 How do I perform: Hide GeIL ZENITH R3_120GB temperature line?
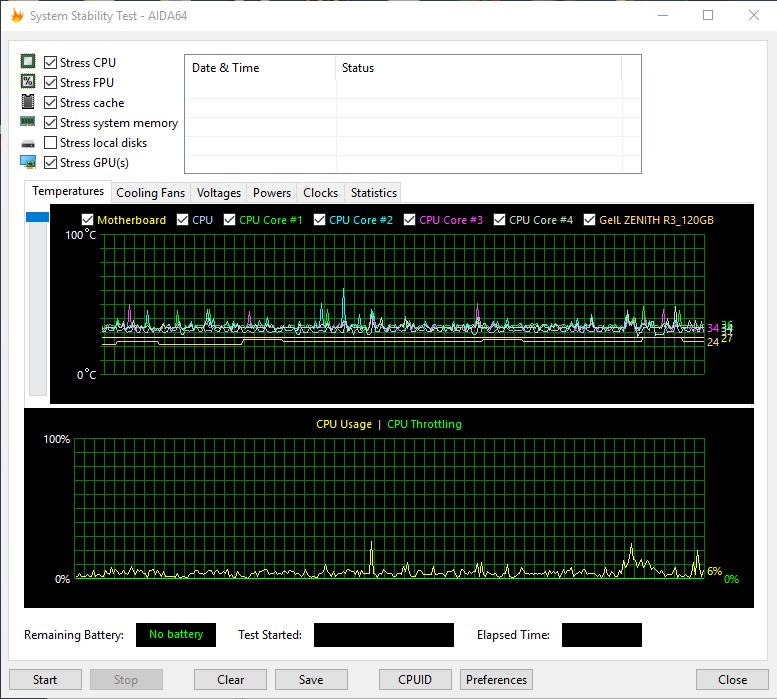(x=589, y=219)
